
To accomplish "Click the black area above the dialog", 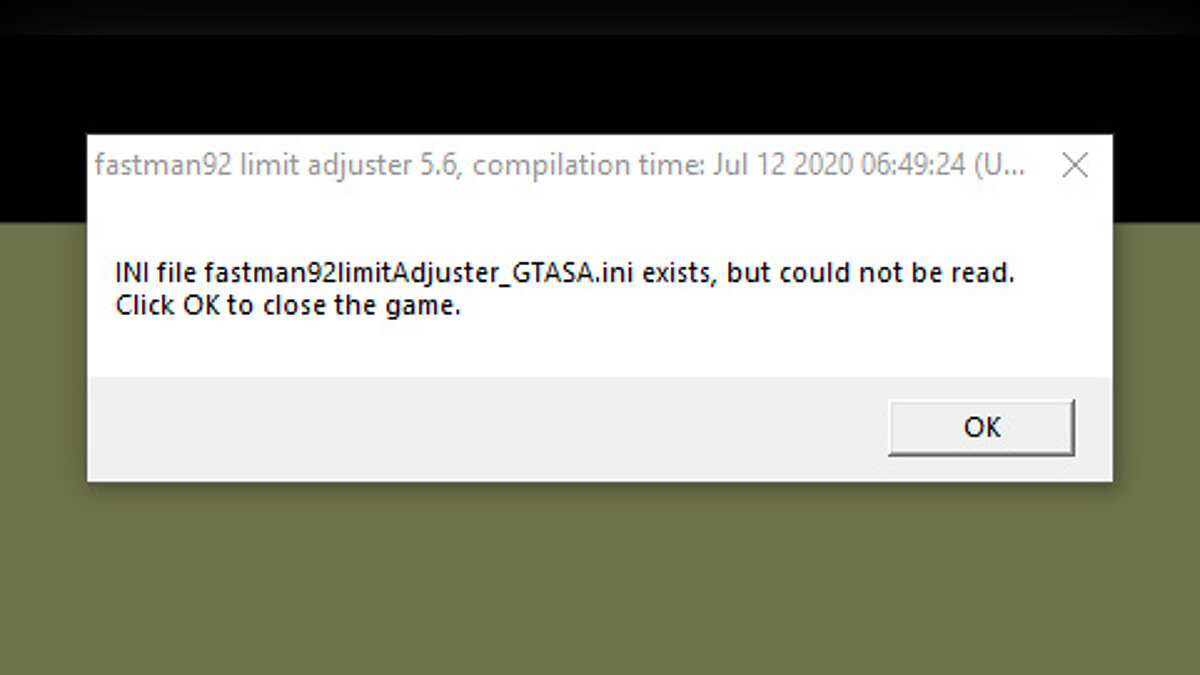I will point(600,85).
